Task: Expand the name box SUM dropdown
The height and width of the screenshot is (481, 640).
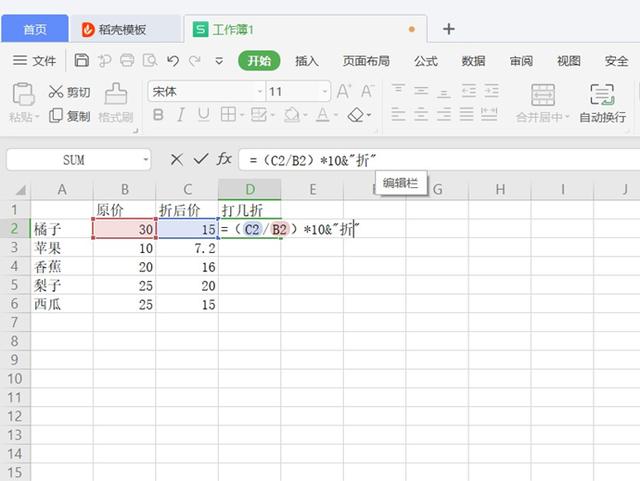Action: (x=146, y=159)
